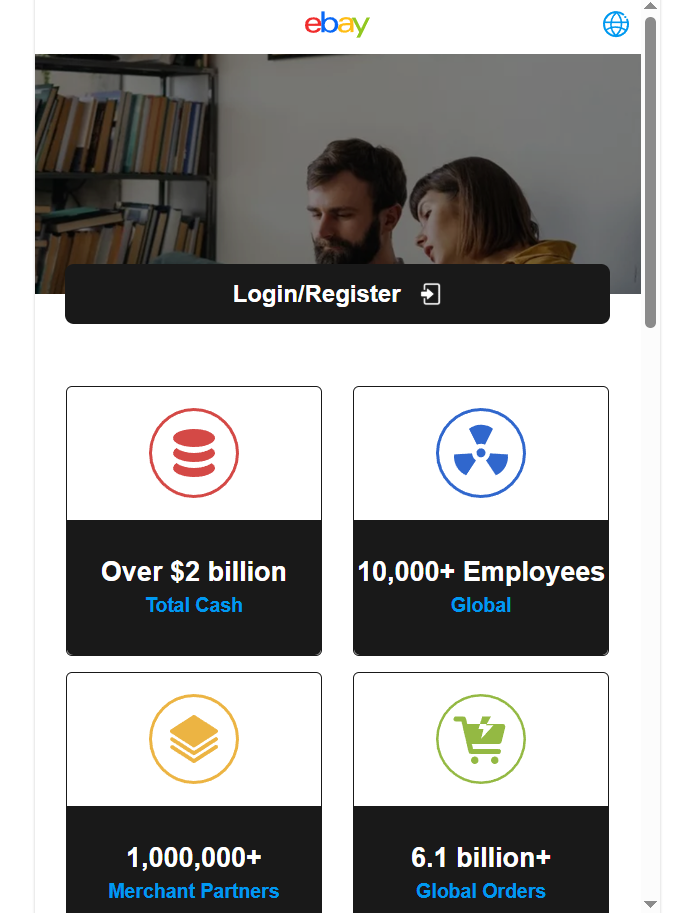The width and height of the screenshot is (677, 913).
Task: Click the scrollbar up arrow
Action: pyautogui.click(x=650, y=6)
